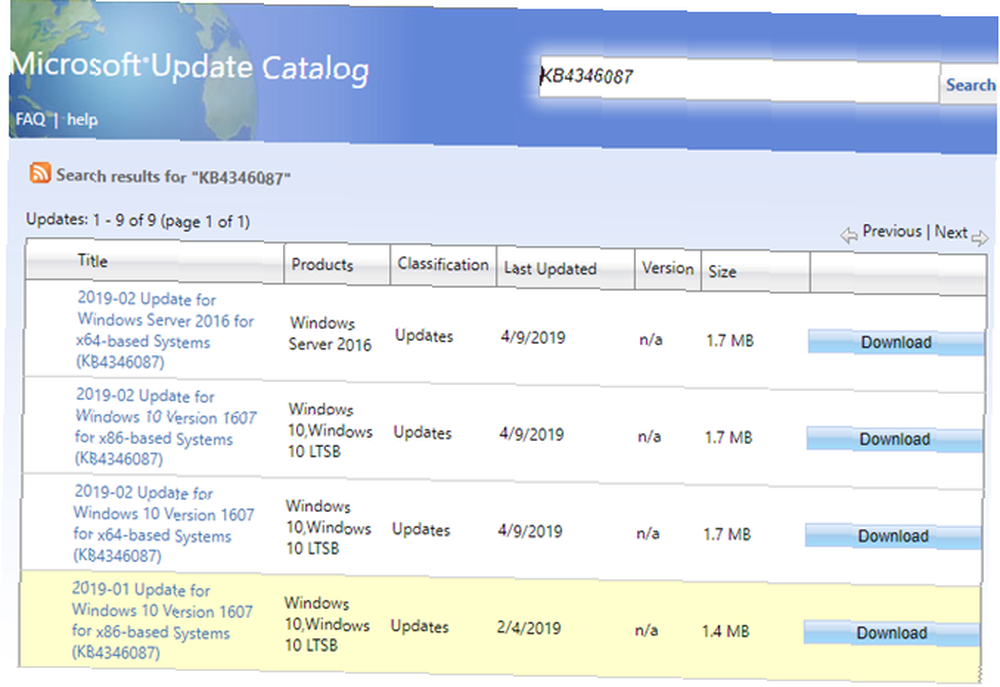1000x687 pixels.
Task: Select 'Updates: 1 - 9 of 9' count text
Action: pyautogui.click(x=138, y=221)
